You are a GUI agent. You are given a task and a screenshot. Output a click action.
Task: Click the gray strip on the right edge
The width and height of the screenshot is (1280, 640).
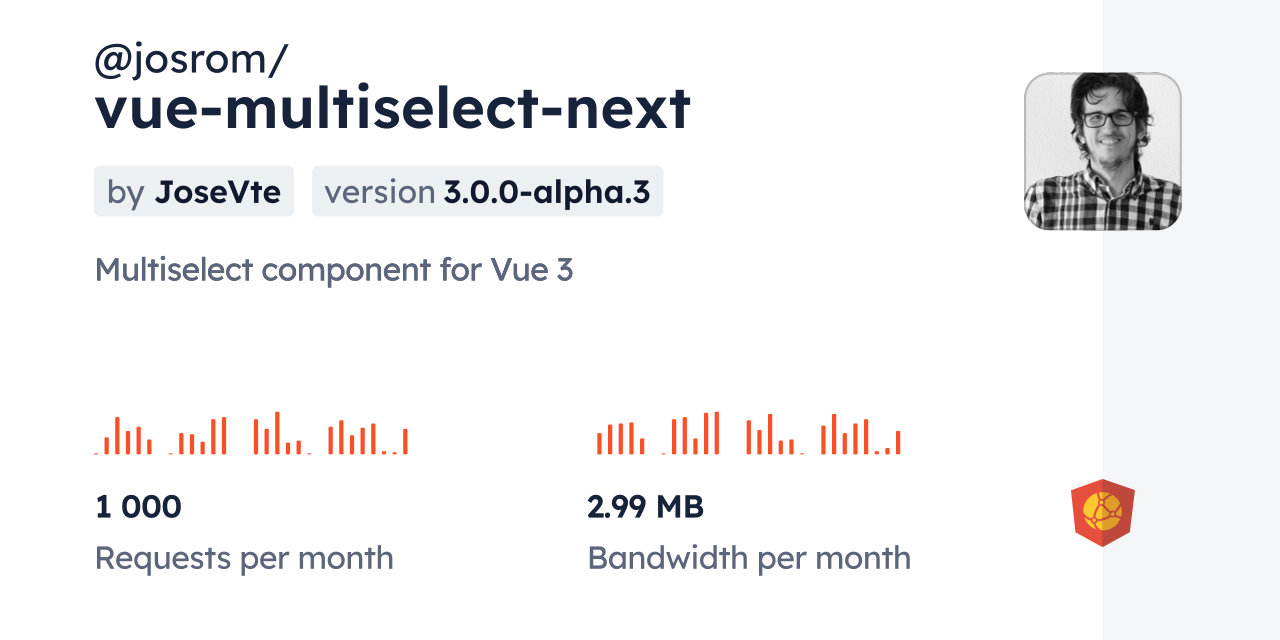(1191, 320)
